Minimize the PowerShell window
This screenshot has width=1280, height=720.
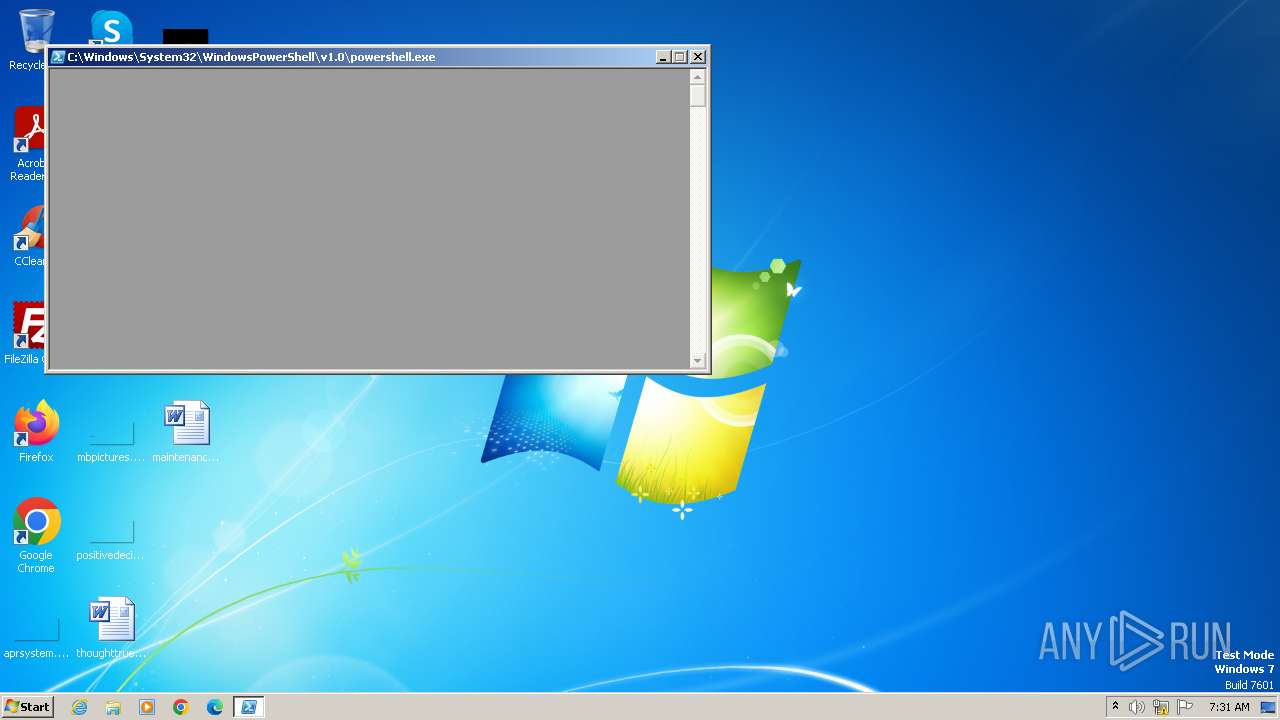[663, 57]
